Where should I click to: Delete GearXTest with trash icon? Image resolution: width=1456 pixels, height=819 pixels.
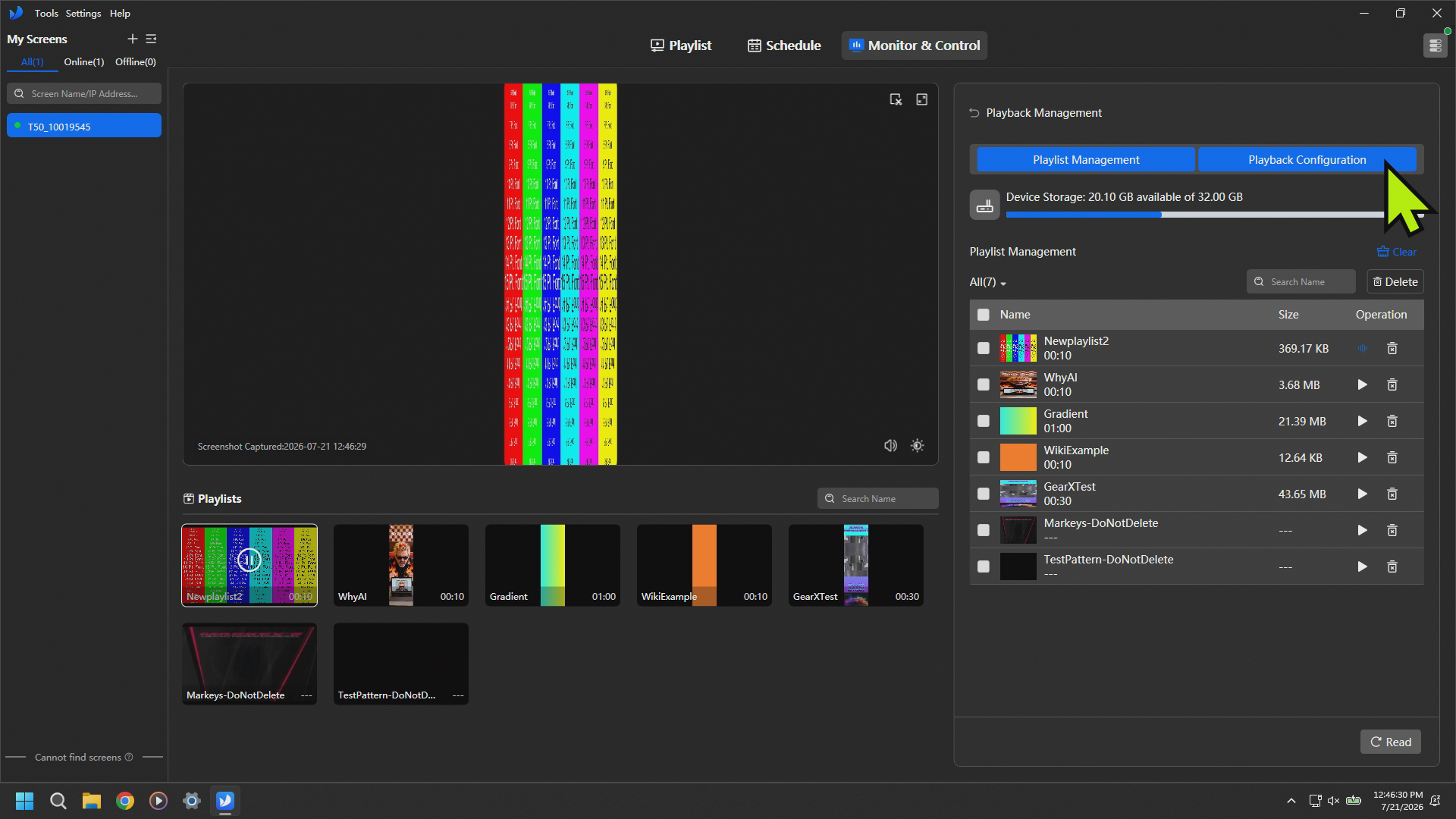[x=1392, y=494]
